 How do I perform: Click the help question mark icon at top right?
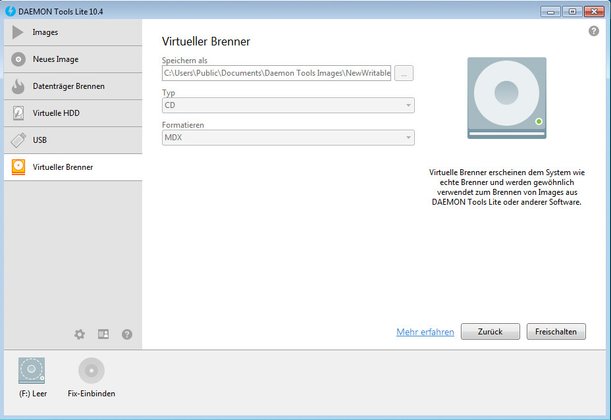[x=594, y=31]
